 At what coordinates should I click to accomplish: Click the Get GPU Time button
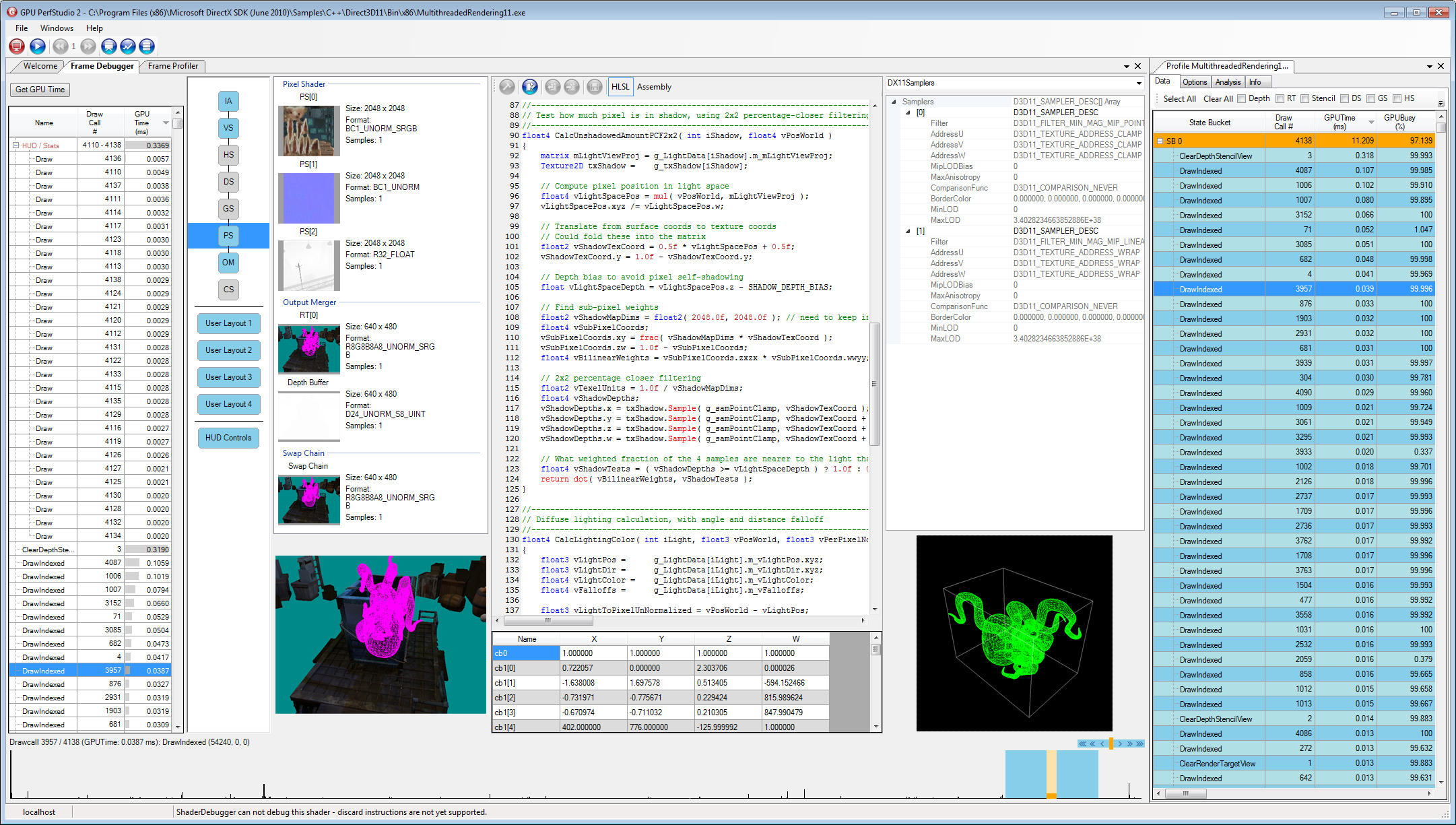40,90
